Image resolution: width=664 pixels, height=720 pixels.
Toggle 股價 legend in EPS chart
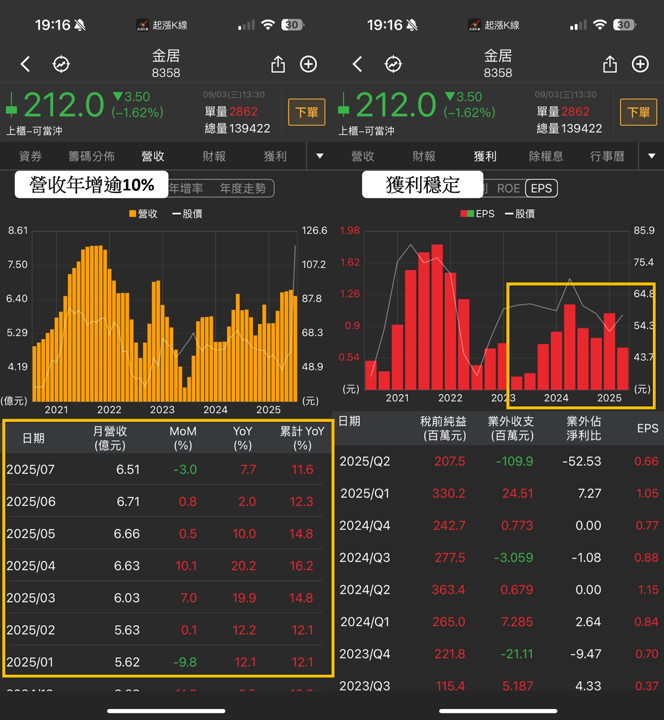tap(519, 214)
